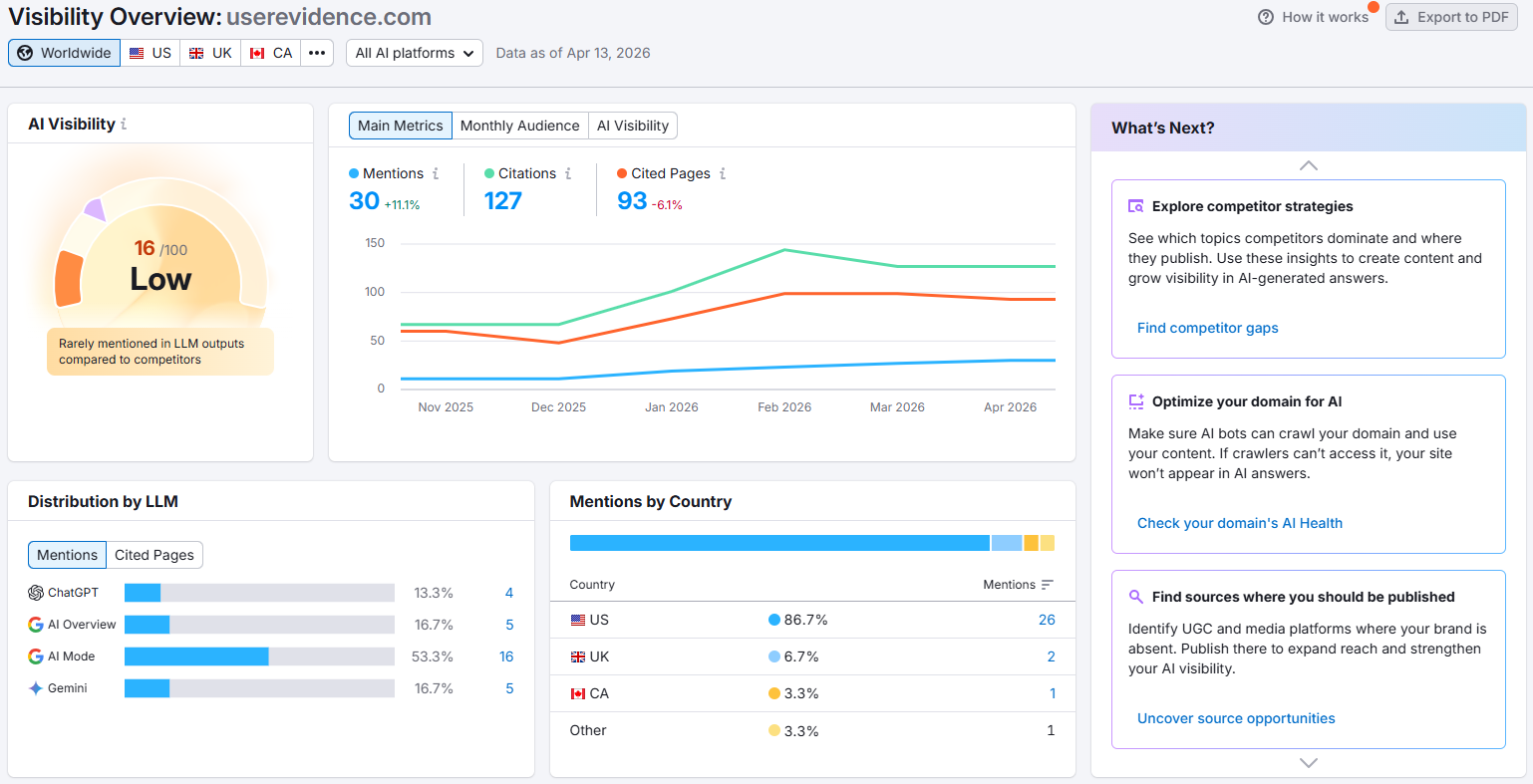Open AI Overview mentions count 5
1533x784 pixels.
tap(509, 625)
